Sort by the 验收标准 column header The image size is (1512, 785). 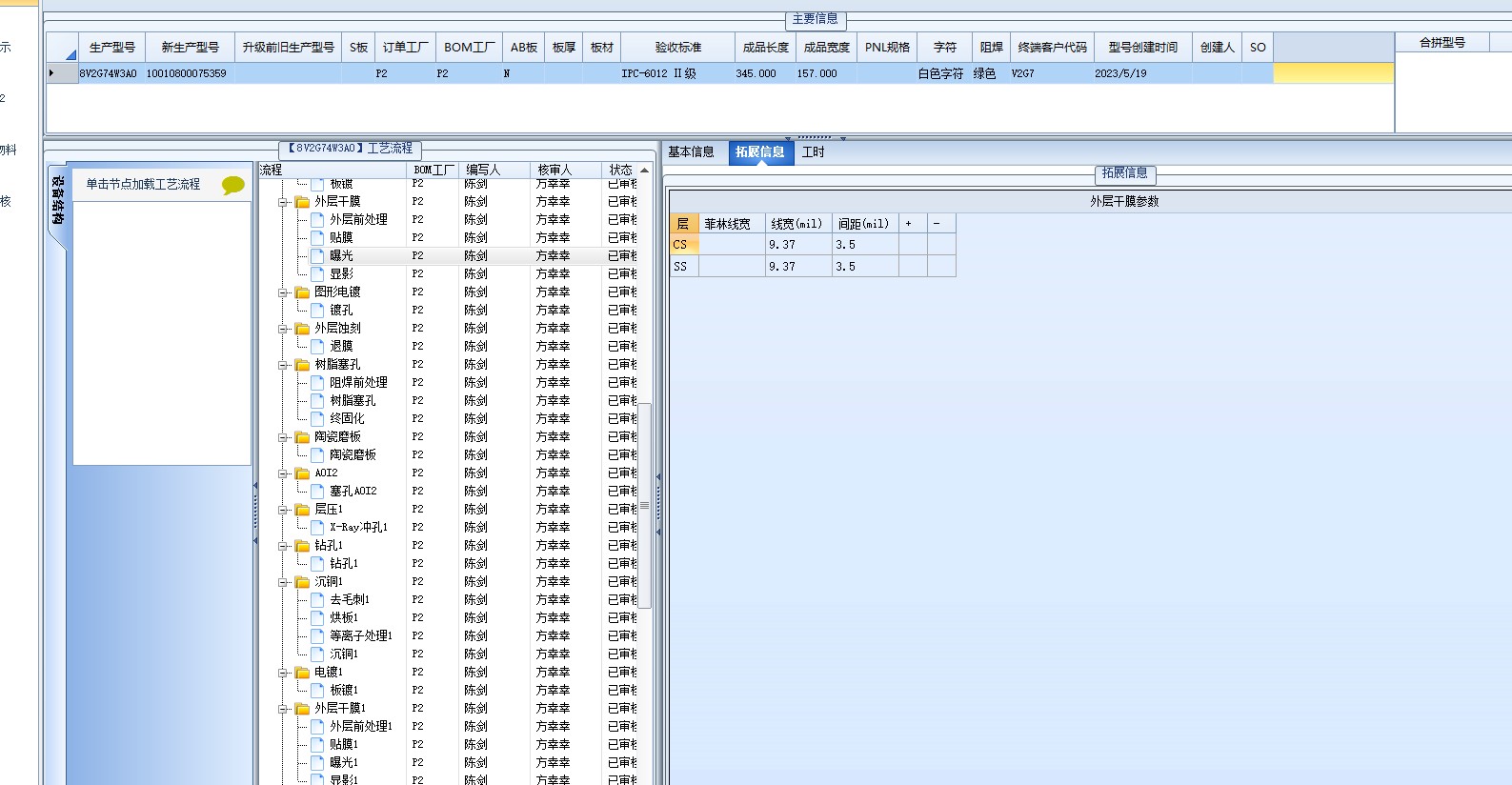pyautogui.click(x=678, y=47)
